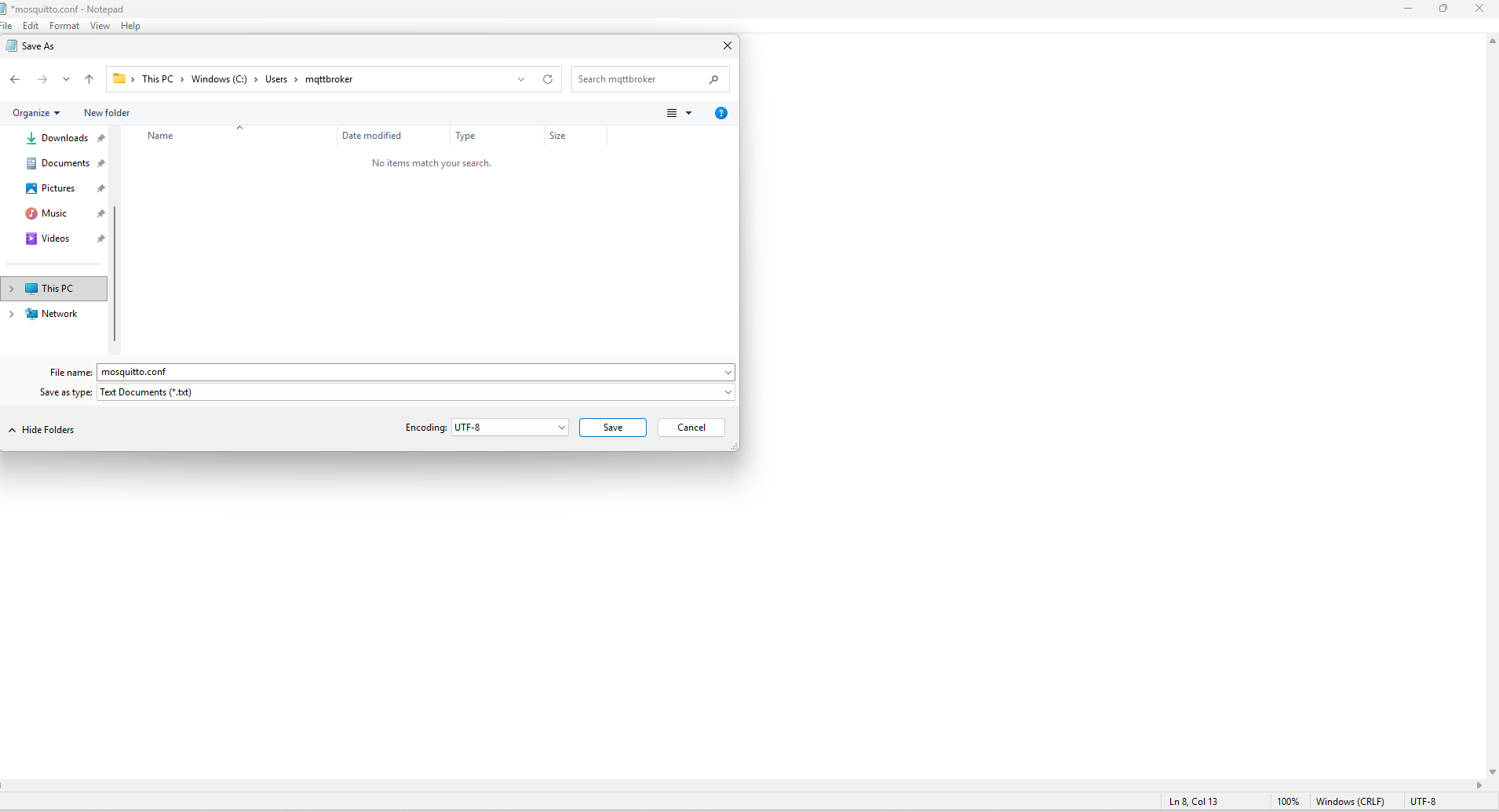Click the navigation pane scrollbar
Viewport: 1499px width, 812px height.
[115, 274]
